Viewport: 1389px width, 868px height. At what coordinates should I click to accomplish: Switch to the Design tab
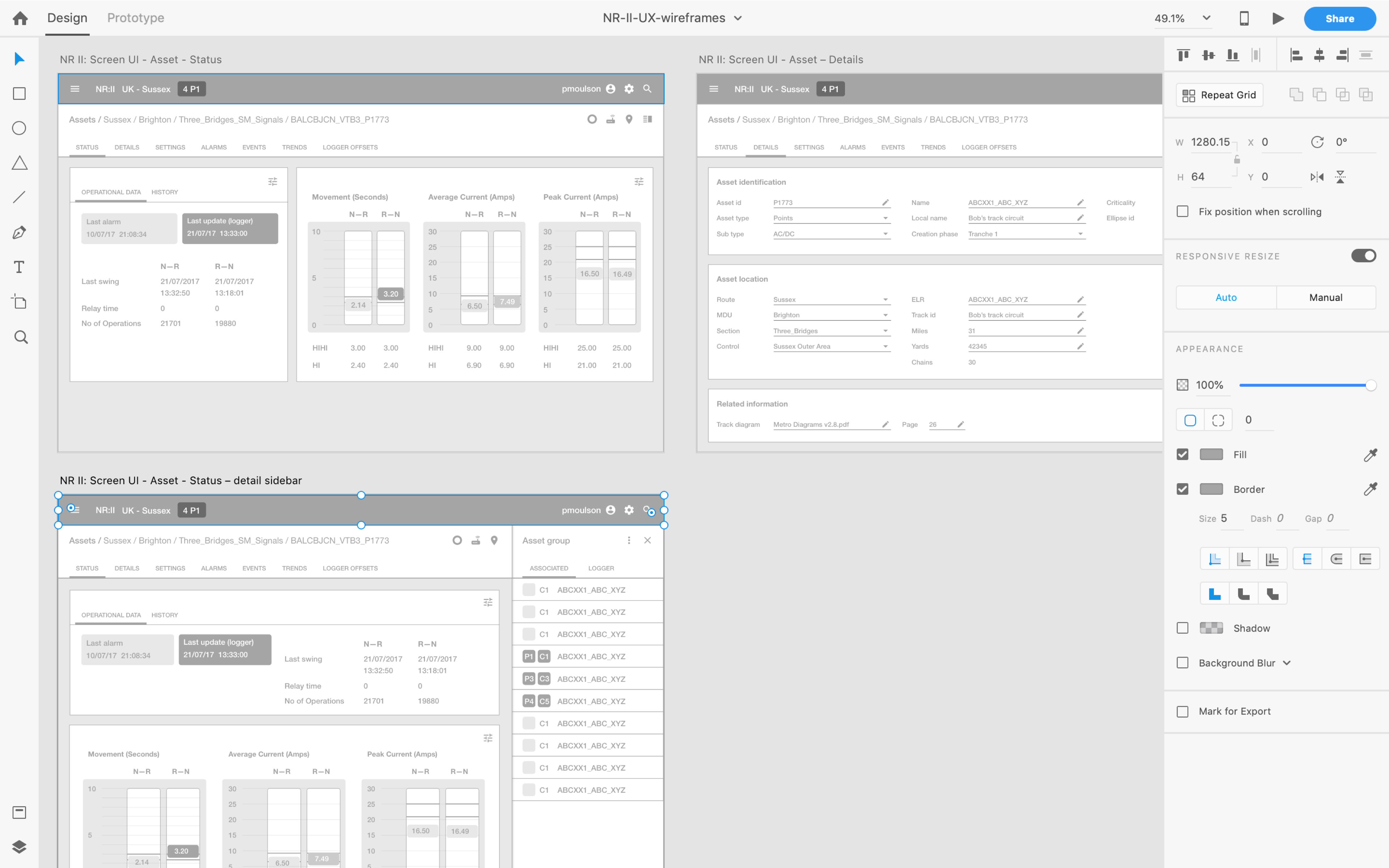tap(67, 18)
